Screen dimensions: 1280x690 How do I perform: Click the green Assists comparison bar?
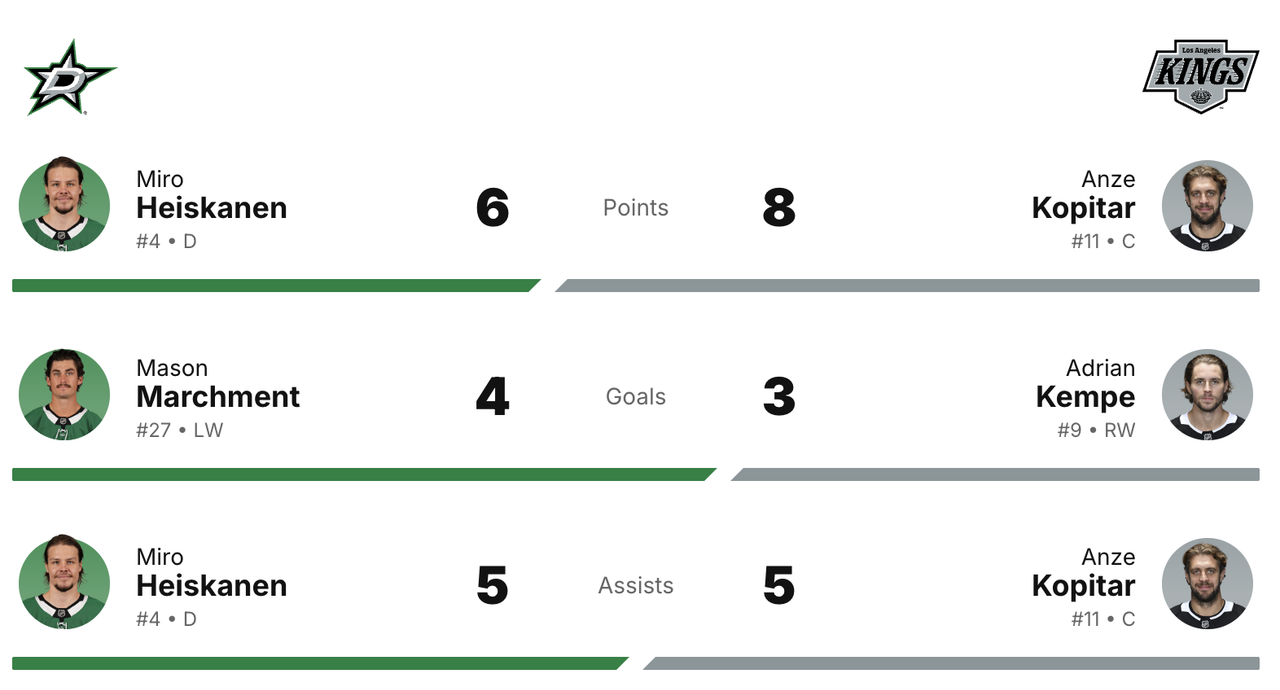tap(320, 664)
